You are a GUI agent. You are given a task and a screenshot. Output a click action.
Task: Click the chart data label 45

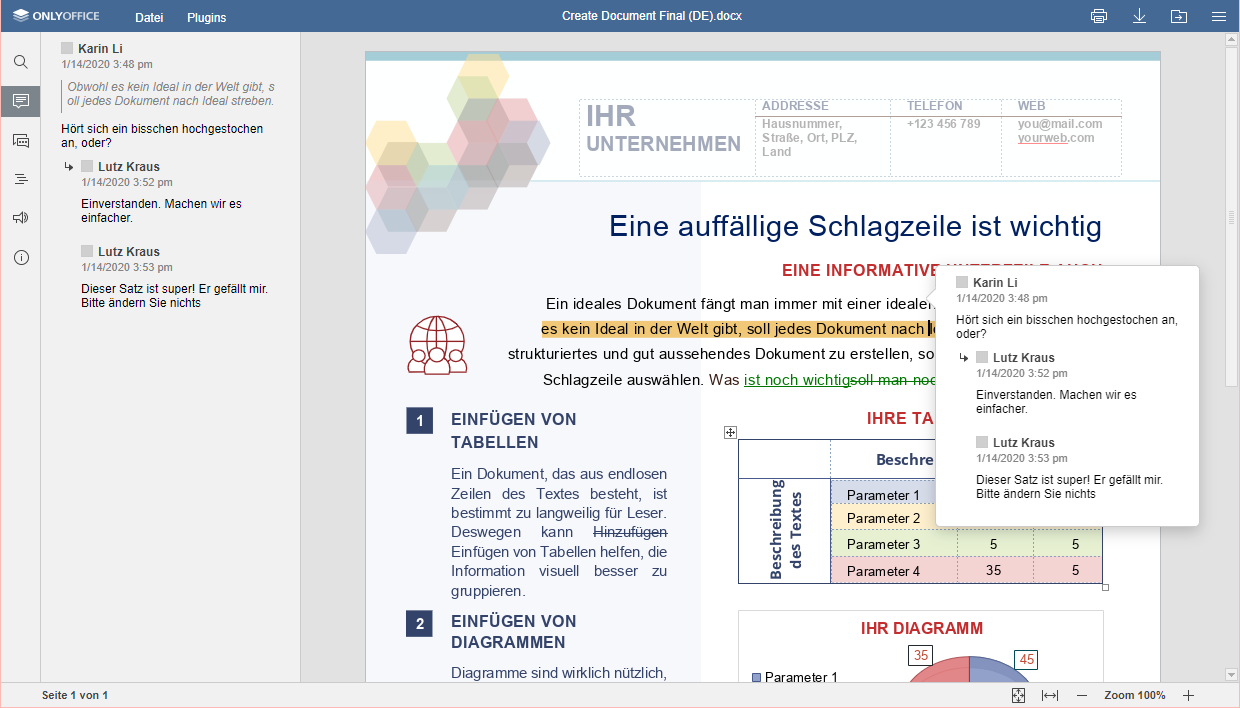(1026, 660)
